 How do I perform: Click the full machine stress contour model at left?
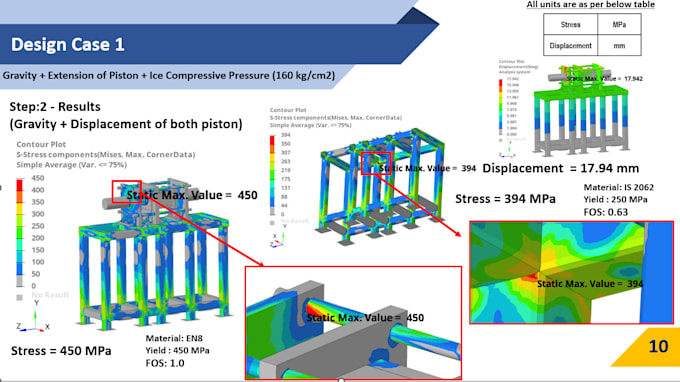coord(154,254)
